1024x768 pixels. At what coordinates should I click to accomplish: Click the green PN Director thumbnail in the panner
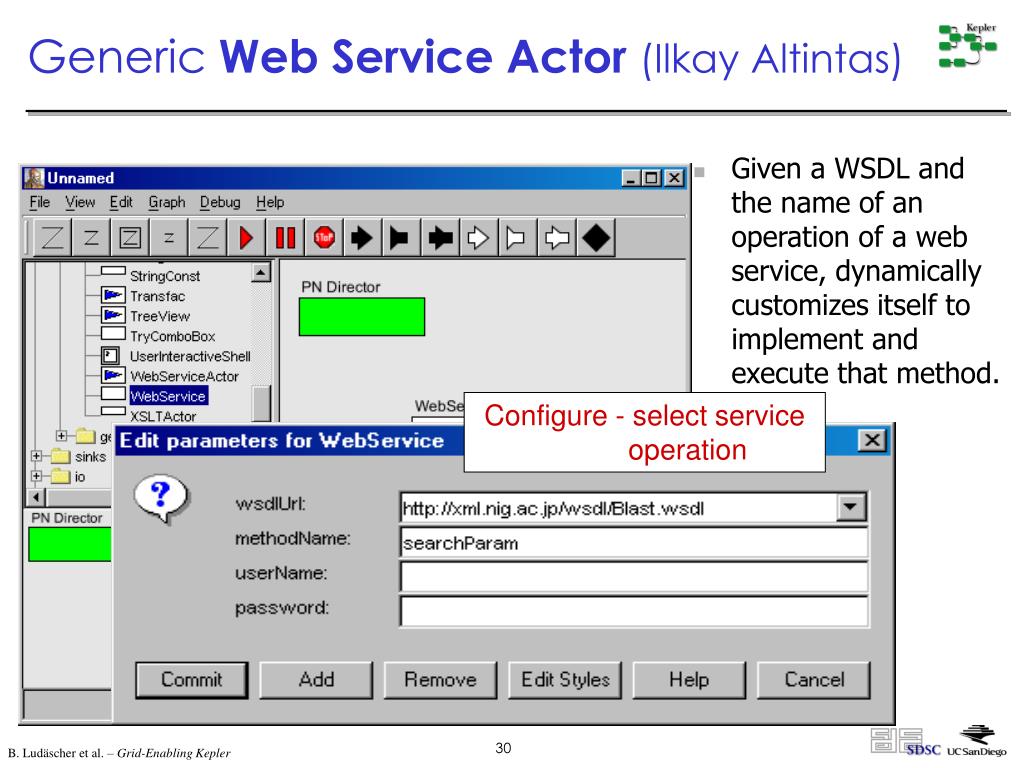pyautogui.click(x=70, y=544)
